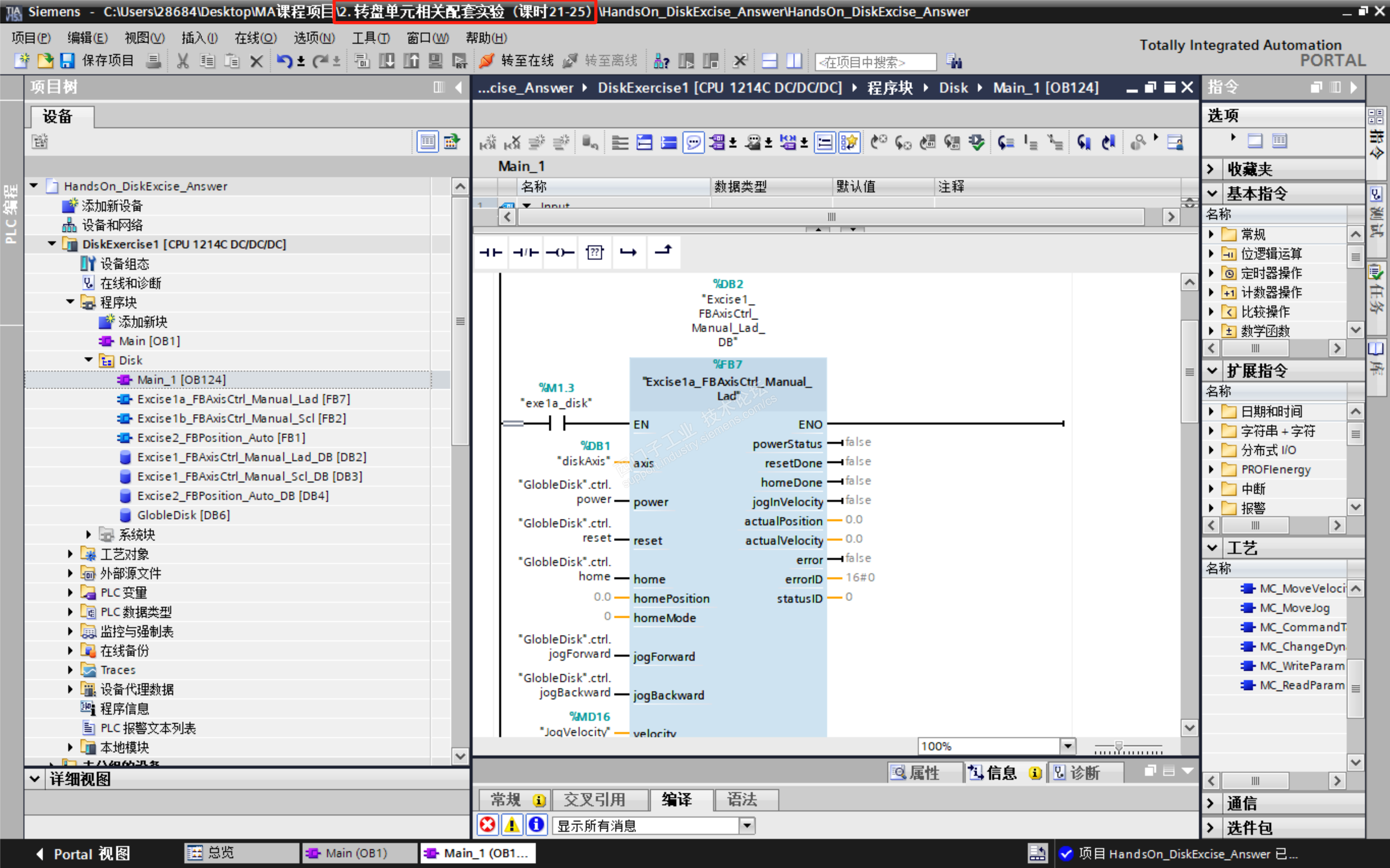The height and width of the screenshot is (868, 1390).
Task: Click the Save project icon
Action: point(68,61)
